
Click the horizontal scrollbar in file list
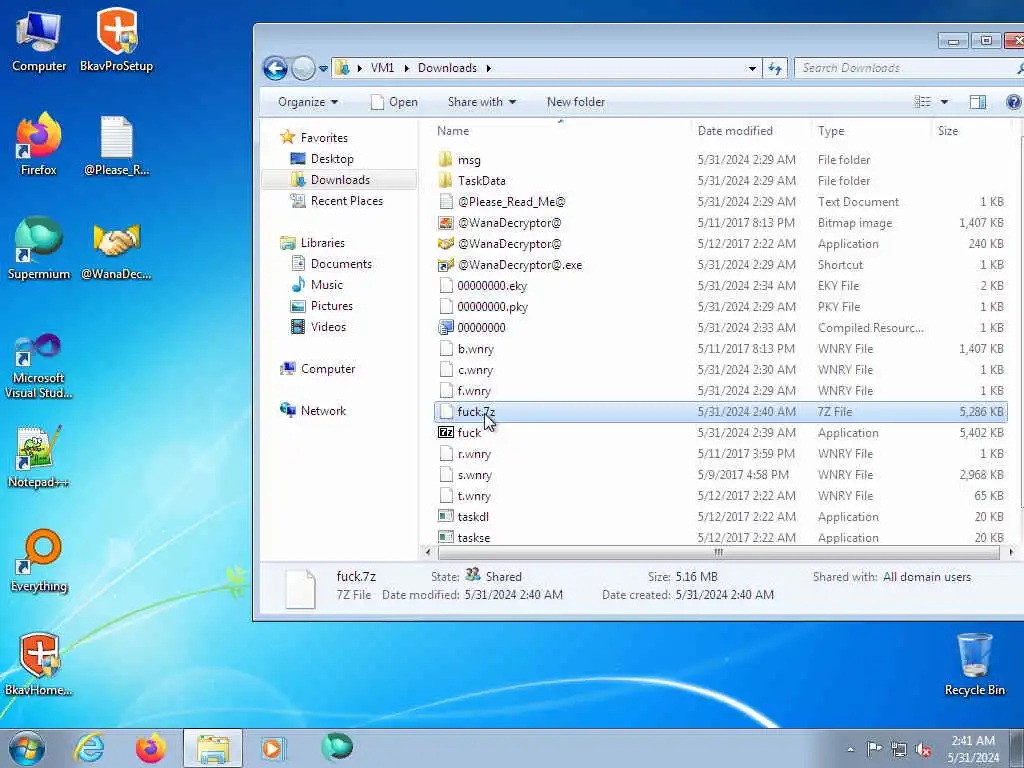[x=718, y=552]
